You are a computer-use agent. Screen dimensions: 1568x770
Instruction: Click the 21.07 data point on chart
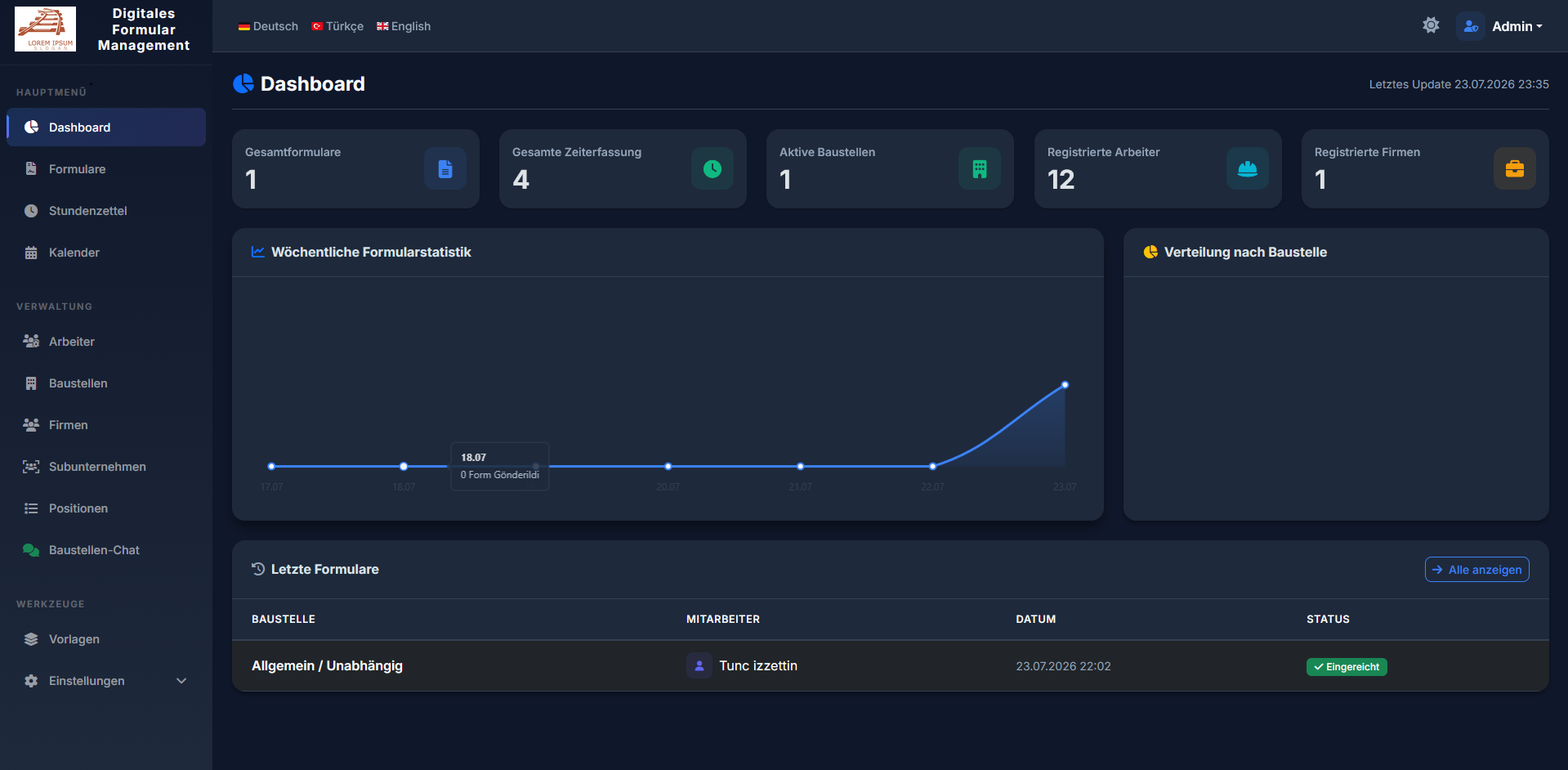(x=800, y=466)
